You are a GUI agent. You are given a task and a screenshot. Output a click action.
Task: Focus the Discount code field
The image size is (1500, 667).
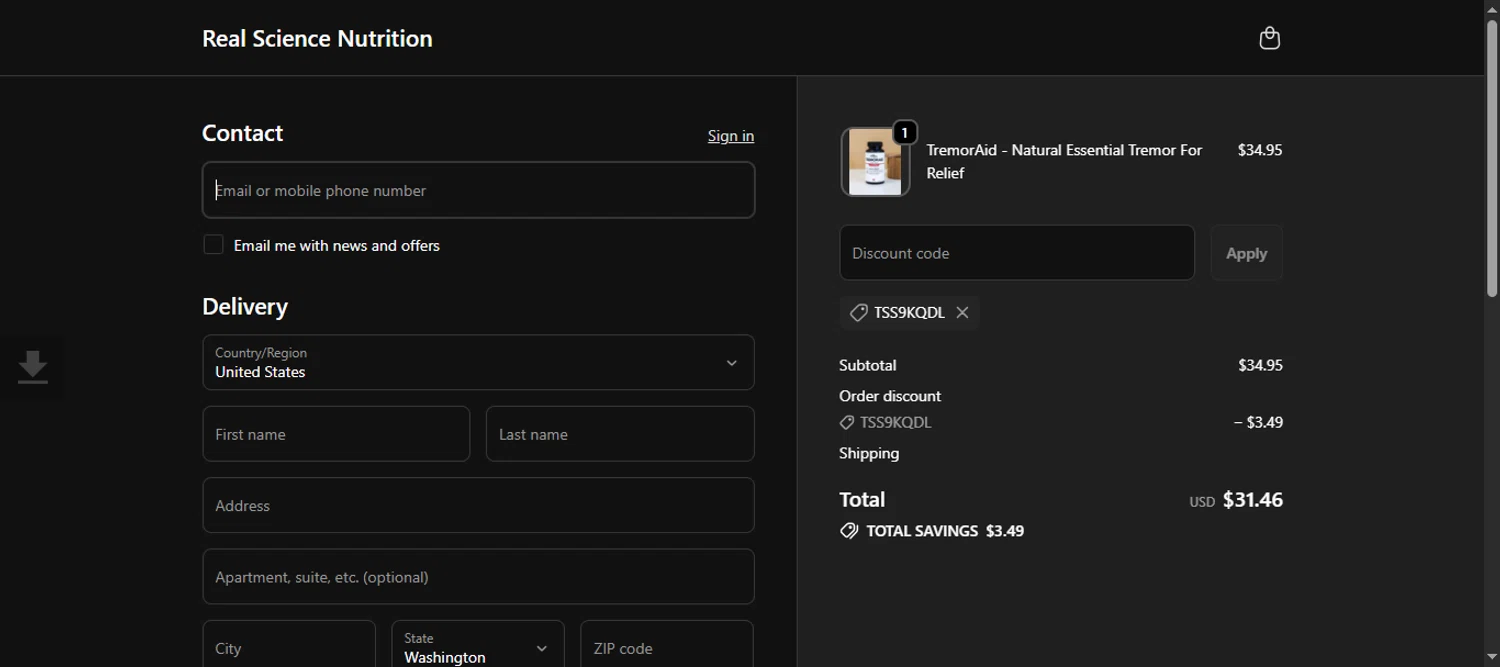(x=1017, y=253)
